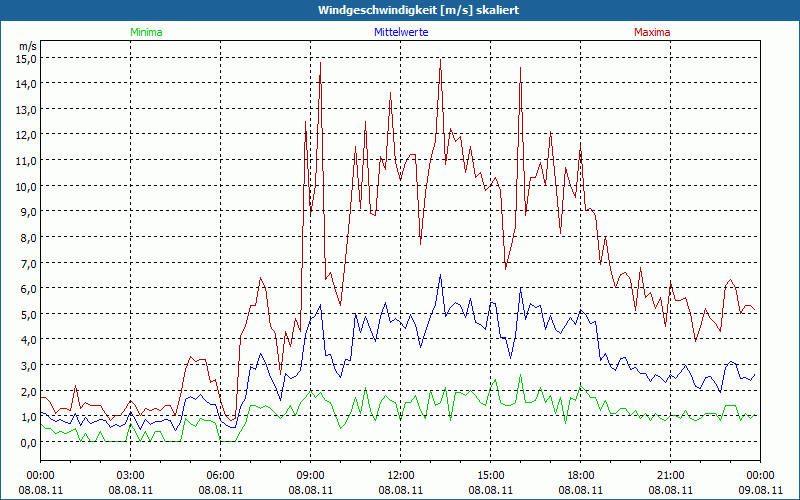
Task: Click the 15:00 time axis label
Action: pyautogui.click(x=490, y=476)
